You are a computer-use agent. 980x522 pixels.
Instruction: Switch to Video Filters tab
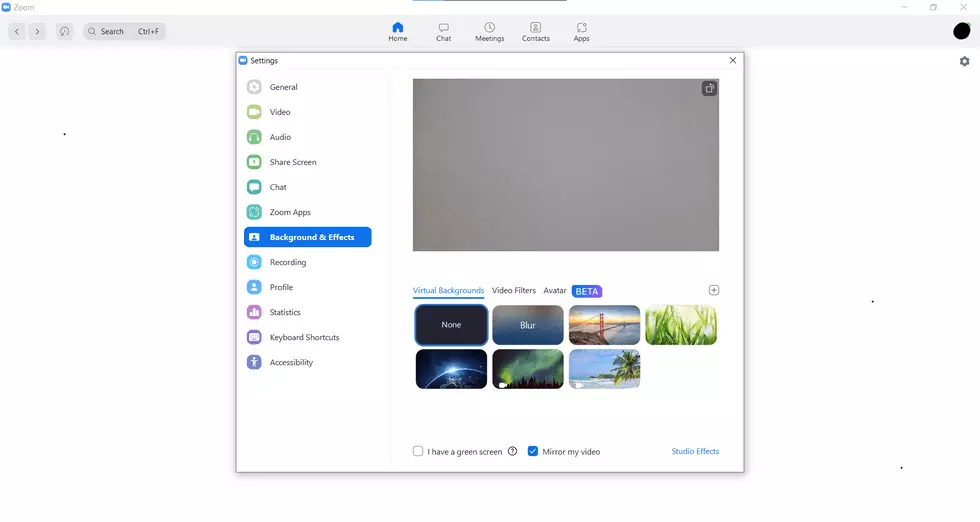point(514,291)
